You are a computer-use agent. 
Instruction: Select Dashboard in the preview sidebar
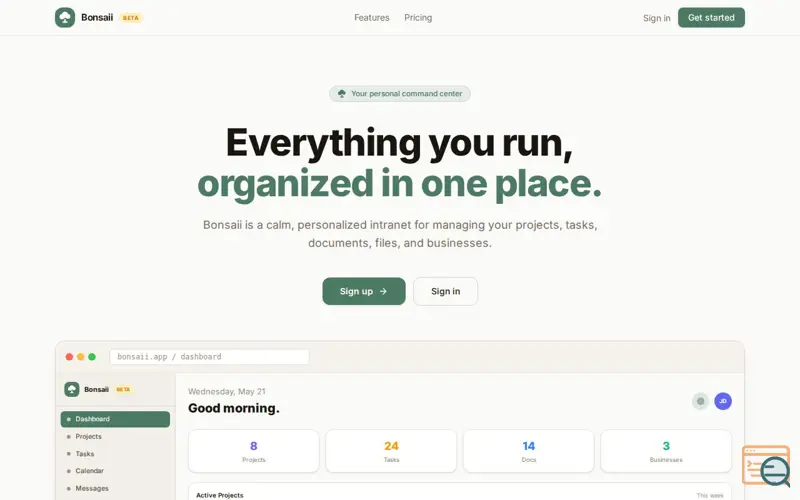115,419
